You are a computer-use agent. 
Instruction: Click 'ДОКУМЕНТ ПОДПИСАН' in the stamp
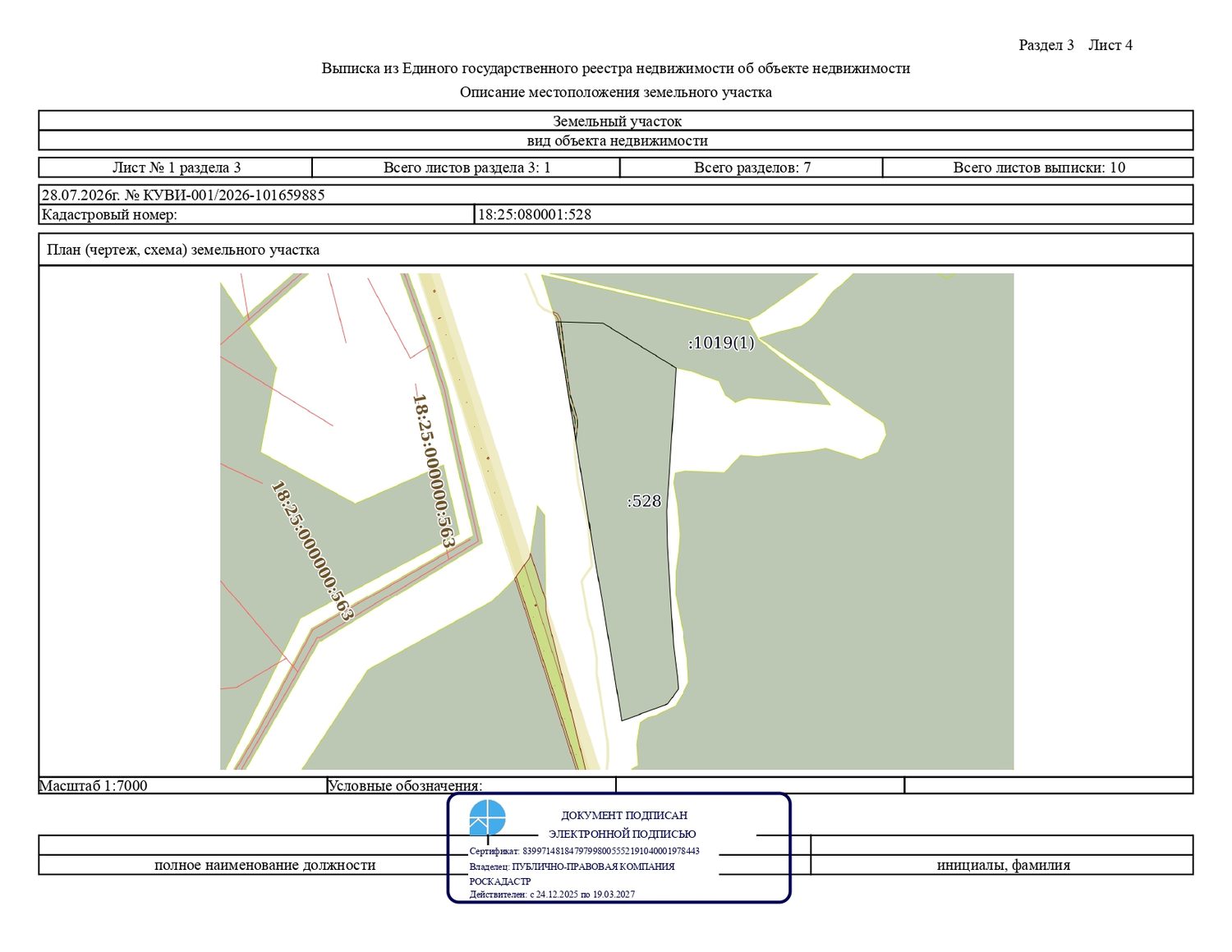coord(624,816)
